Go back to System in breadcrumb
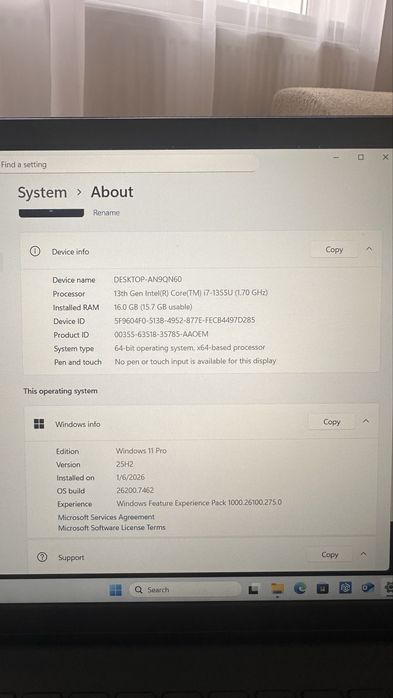This screenshot has height=698, width=393. click(x=42, y=193)
